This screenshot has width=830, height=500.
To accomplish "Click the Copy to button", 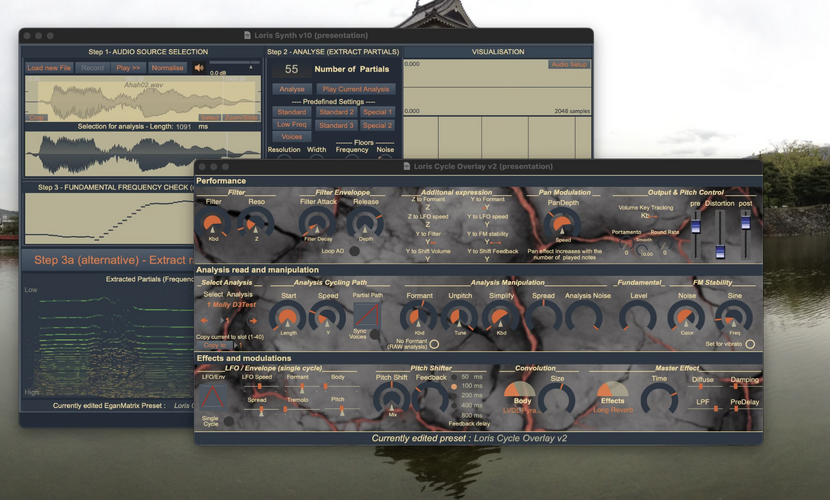I will tap(214, 346).
